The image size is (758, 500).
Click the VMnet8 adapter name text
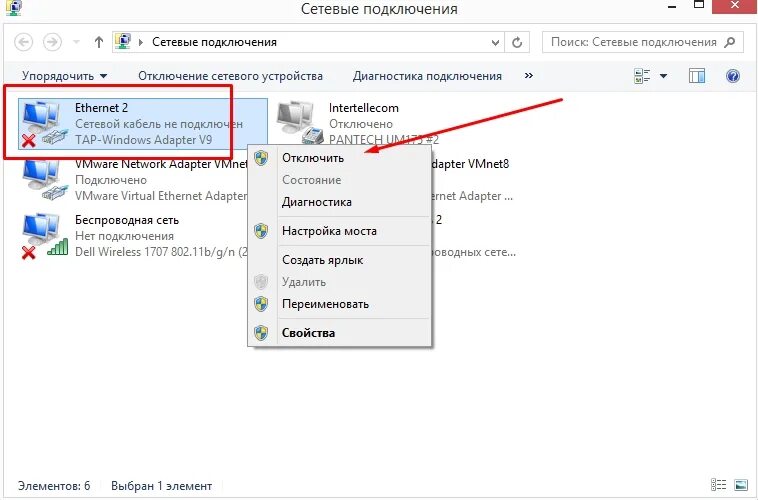(470, 164)
